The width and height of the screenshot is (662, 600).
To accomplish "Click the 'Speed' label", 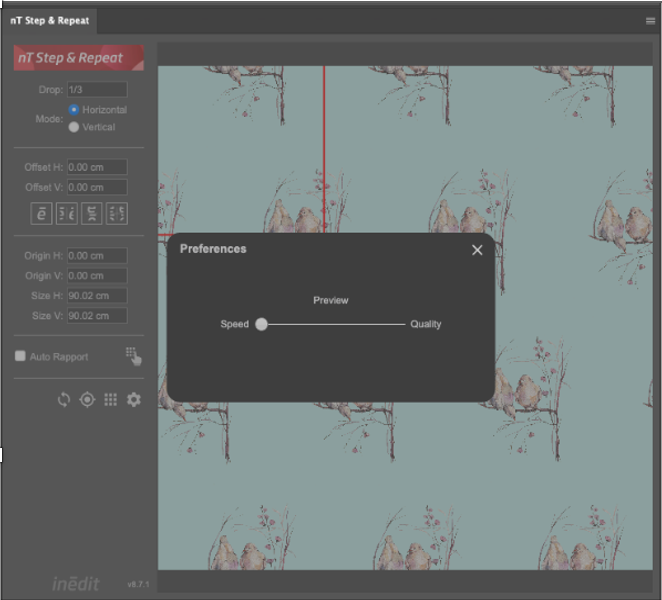I will [234, 324].
